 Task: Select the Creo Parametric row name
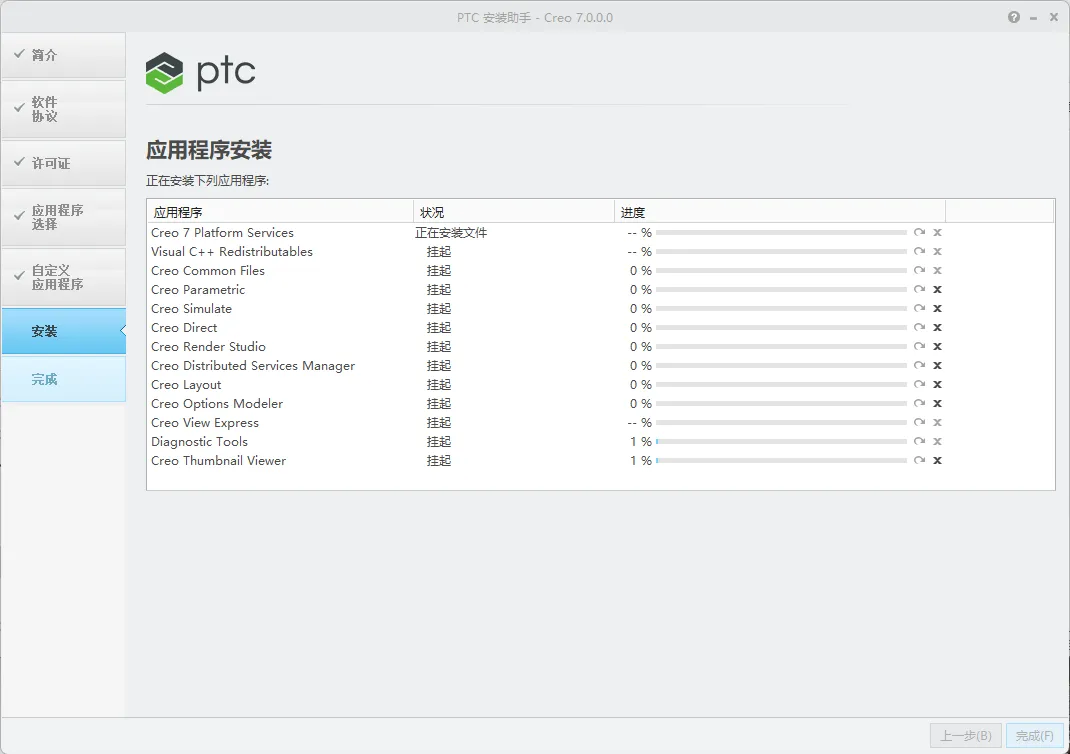(198, 289)
